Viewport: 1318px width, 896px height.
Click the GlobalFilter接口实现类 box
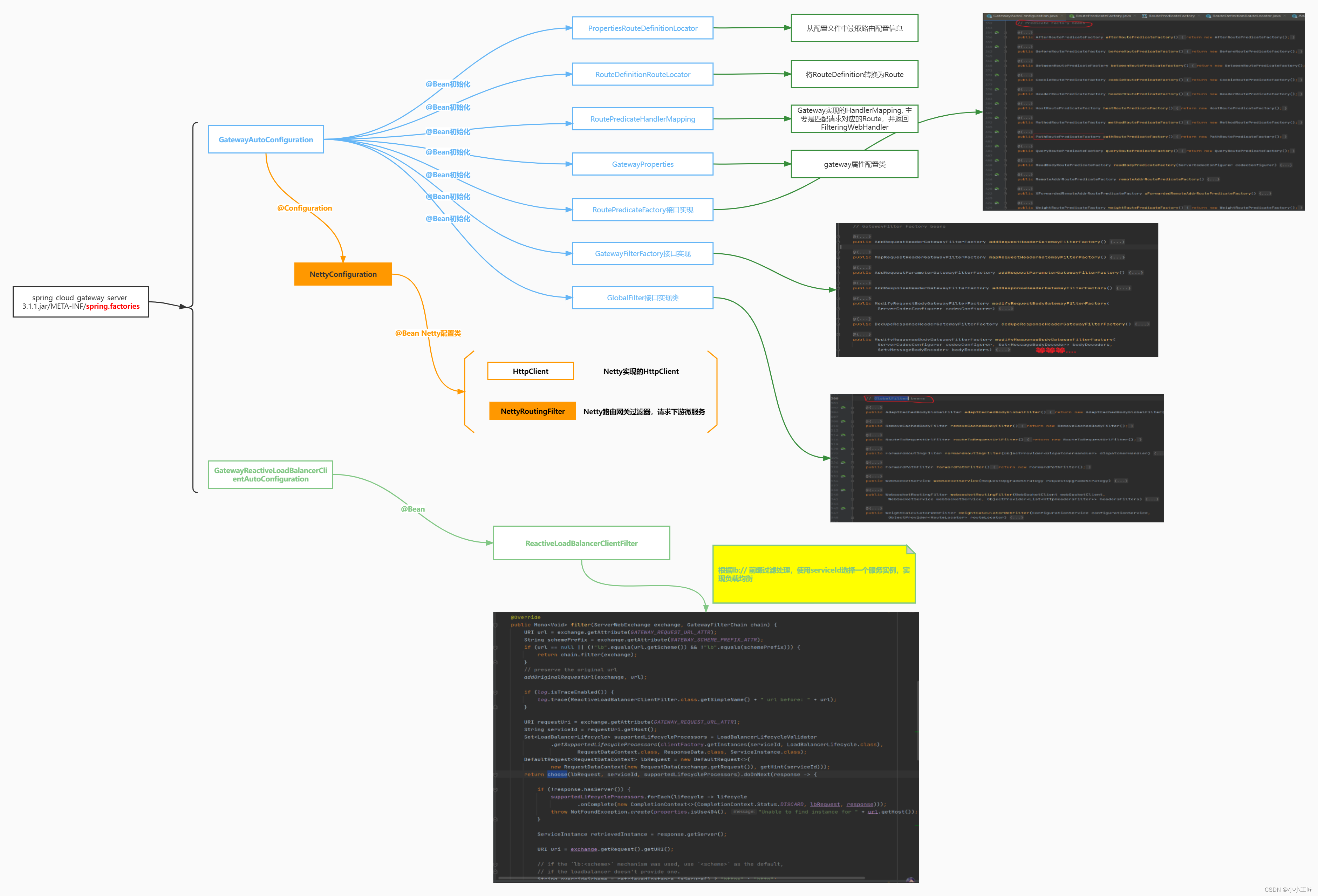pyautogui.click(x=642, y=298)
